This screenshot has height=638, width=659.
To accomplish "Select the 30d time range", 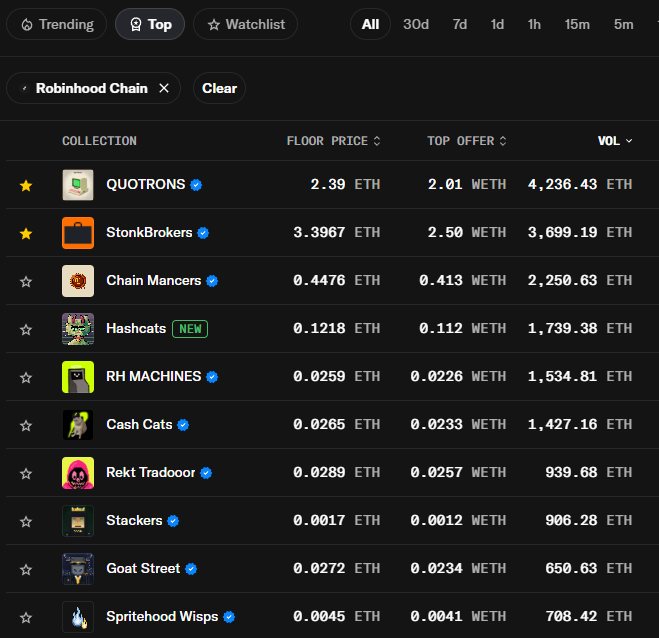I will point(416,24).
